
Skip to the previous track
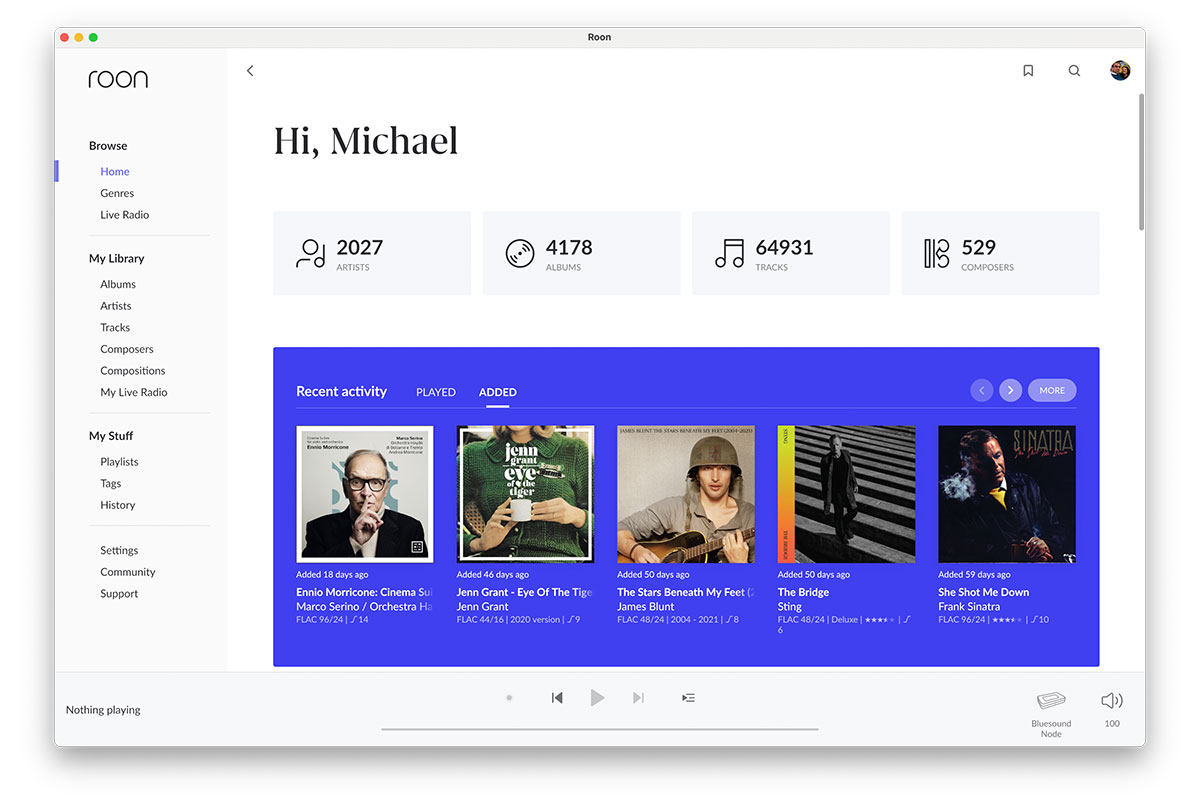coord(557,698)
